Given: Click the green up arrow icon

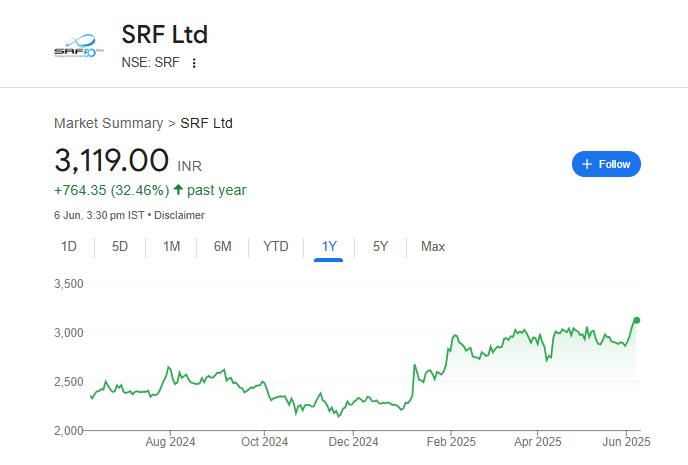Looking at the screenshot, I should 178,190.
